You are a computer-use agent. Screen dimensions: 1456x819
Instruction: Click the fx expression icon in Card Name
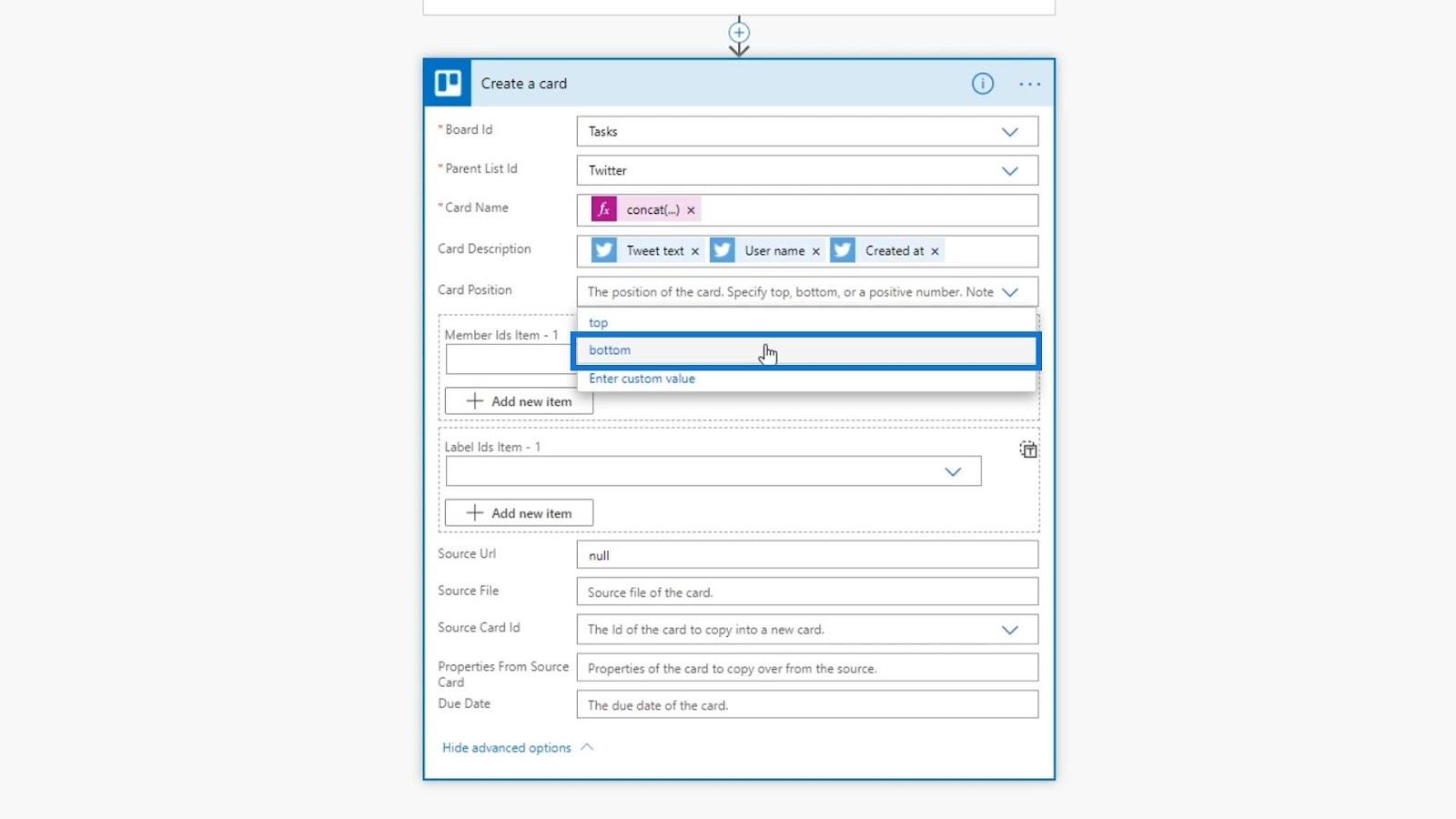pyautogui.click(x=603, y=209)
